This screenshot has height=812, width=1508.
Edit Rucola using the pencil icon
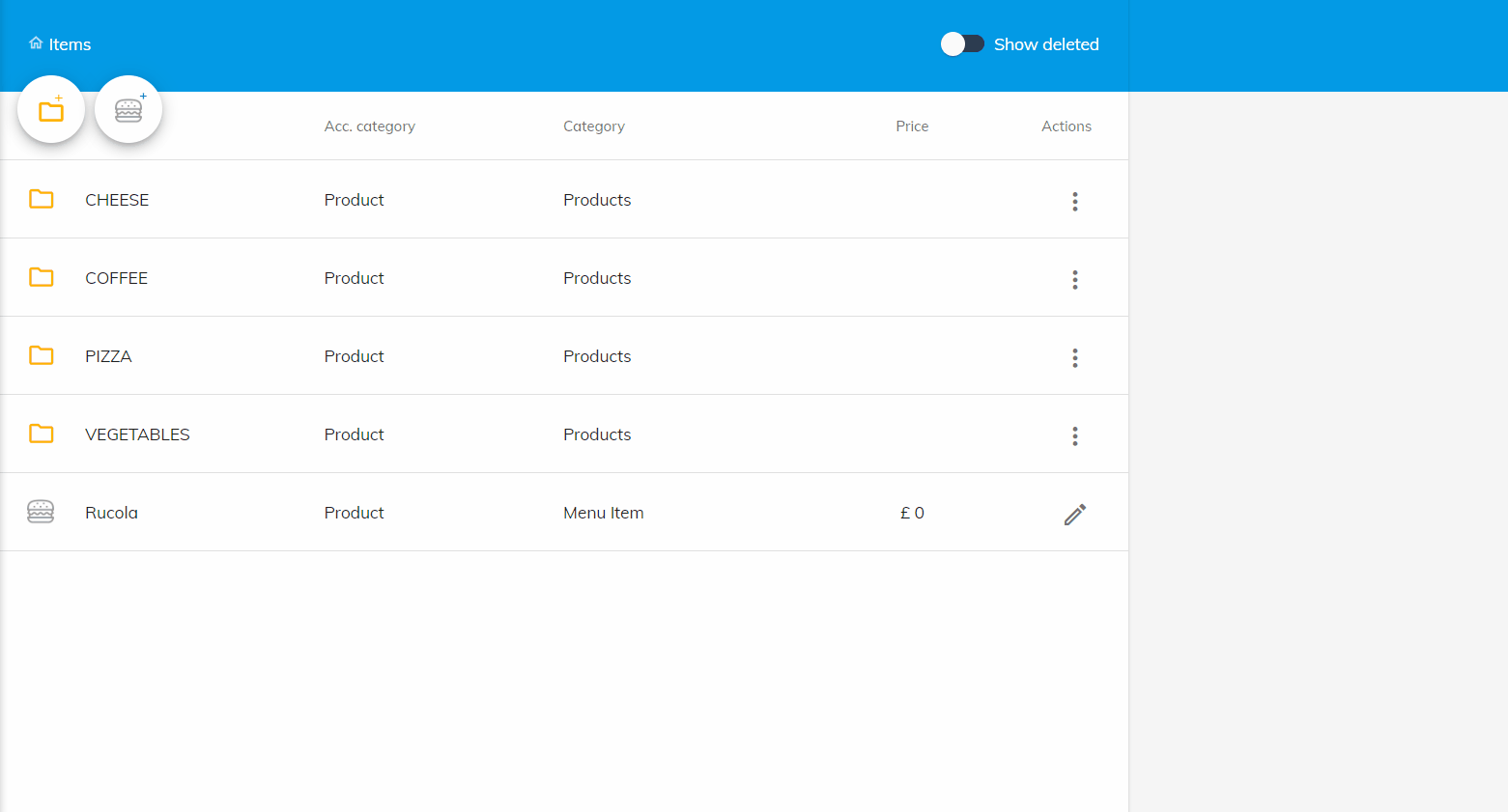(x=1074, y=514)
